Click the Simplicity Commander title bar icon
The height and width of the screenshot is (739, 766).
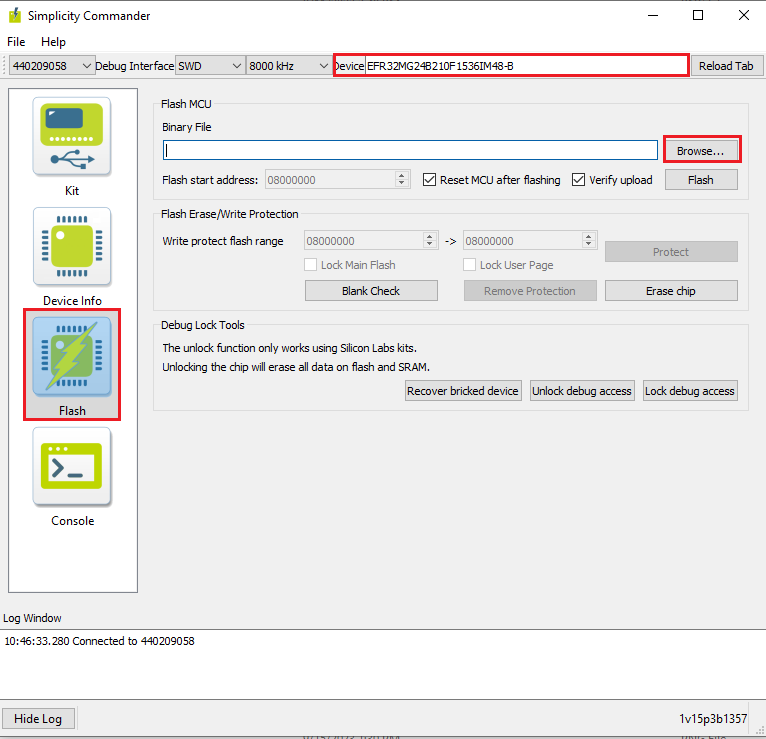14,15
